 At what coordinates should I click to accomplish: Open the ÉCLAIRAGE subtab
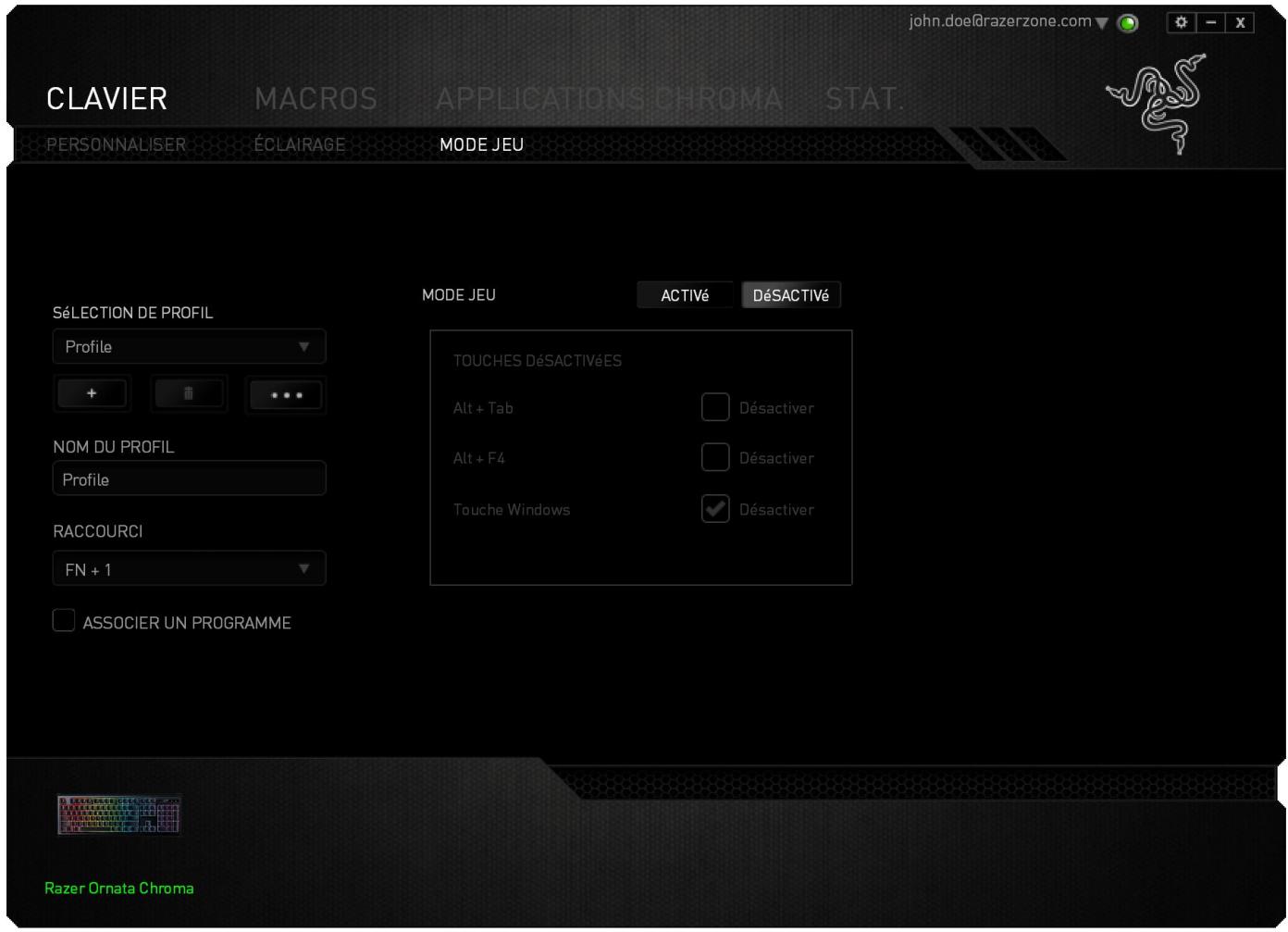pos(300,144)
